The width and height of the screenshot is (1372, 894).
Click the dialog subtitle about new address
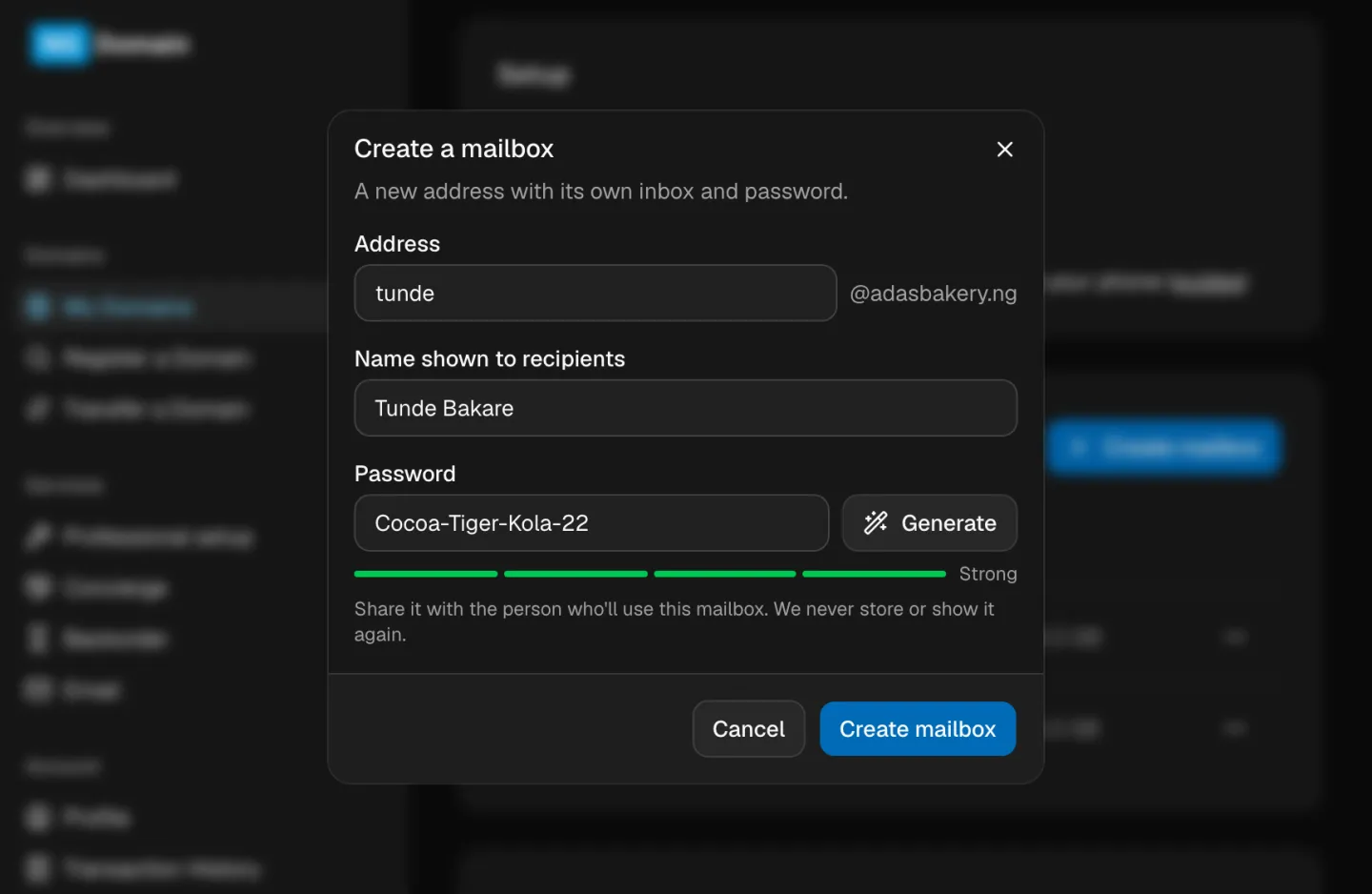pyautogui.click(x=601, y=192)
